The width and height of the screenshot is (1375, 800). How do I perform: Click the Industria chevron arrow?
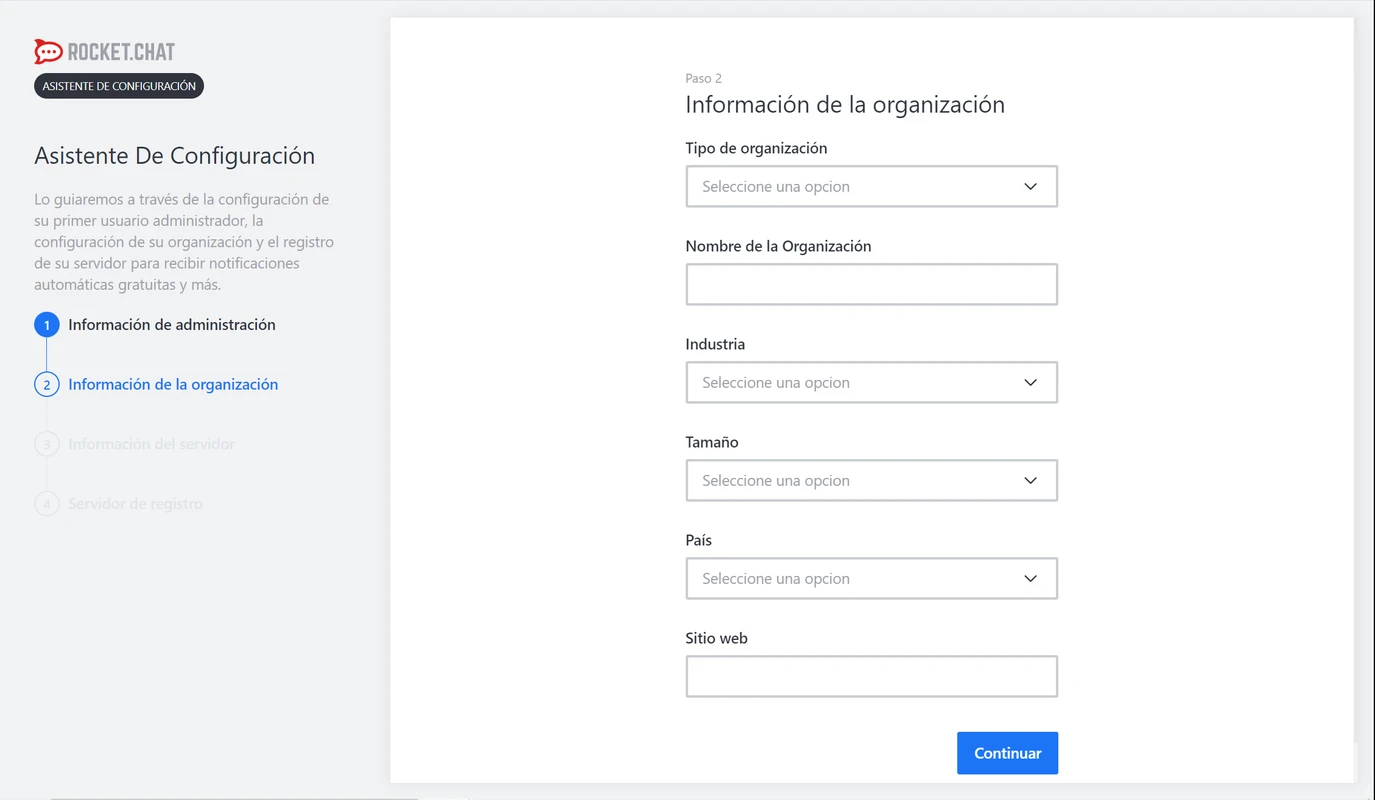1030,383
